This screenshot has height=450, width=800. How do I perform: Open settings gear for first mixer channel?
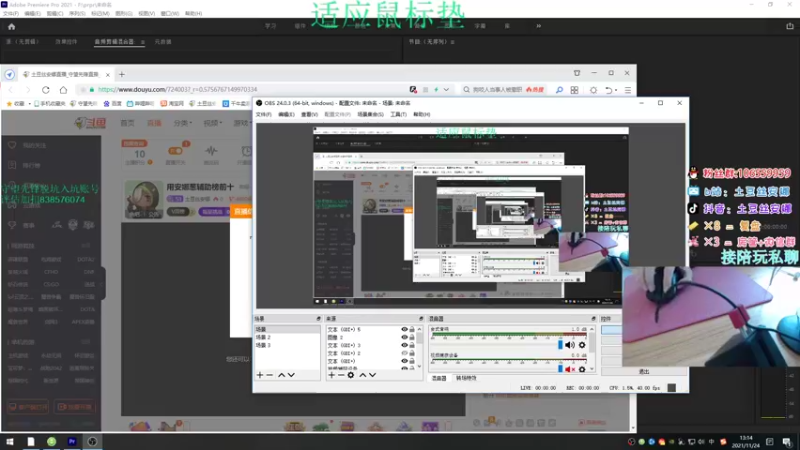pos(582,345)
